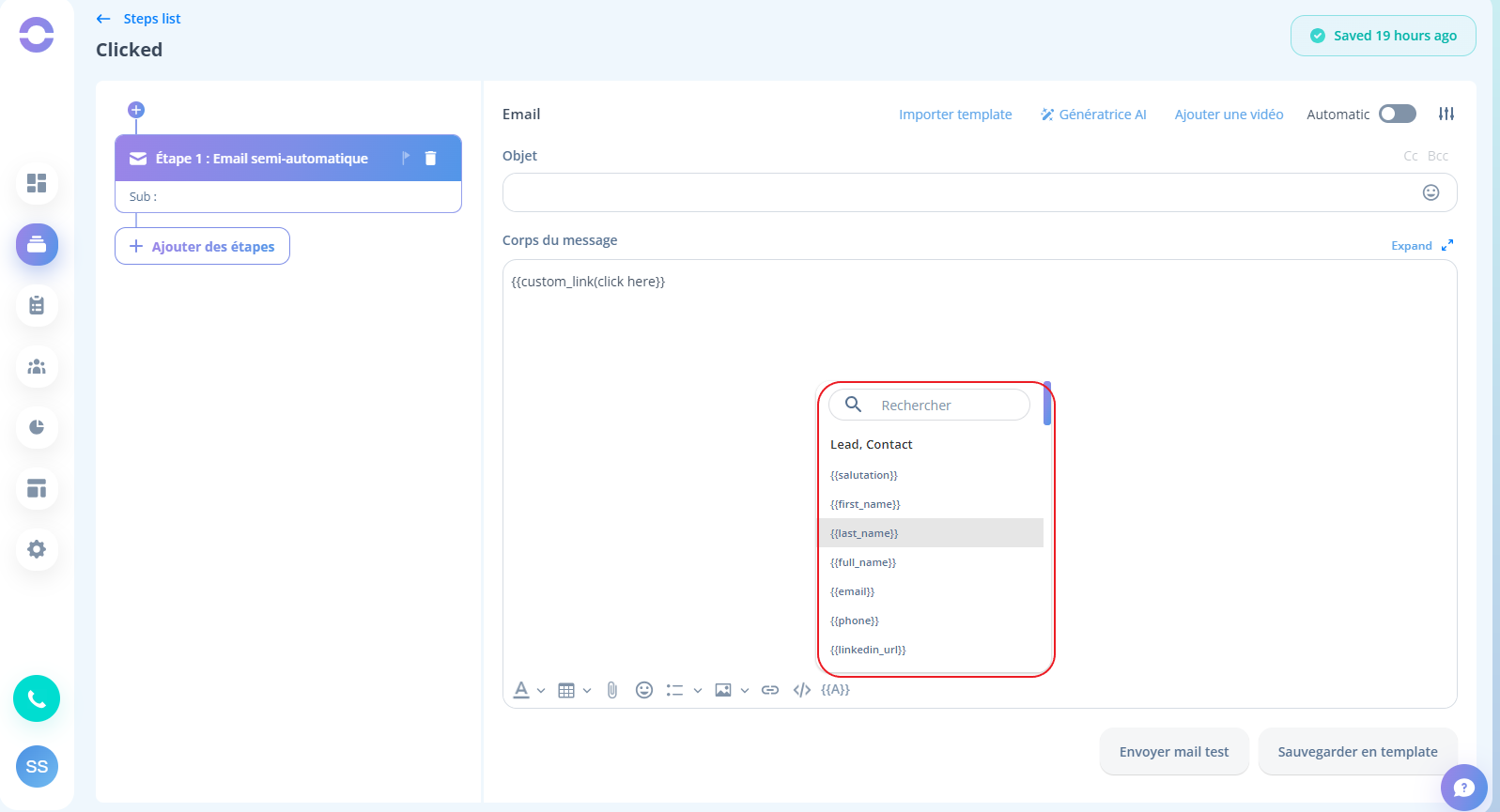Image resolution: width=1500 pixels, height=812 pixels.
Task: Expand the list style dropdown arrow
Action: click(698, 691)
